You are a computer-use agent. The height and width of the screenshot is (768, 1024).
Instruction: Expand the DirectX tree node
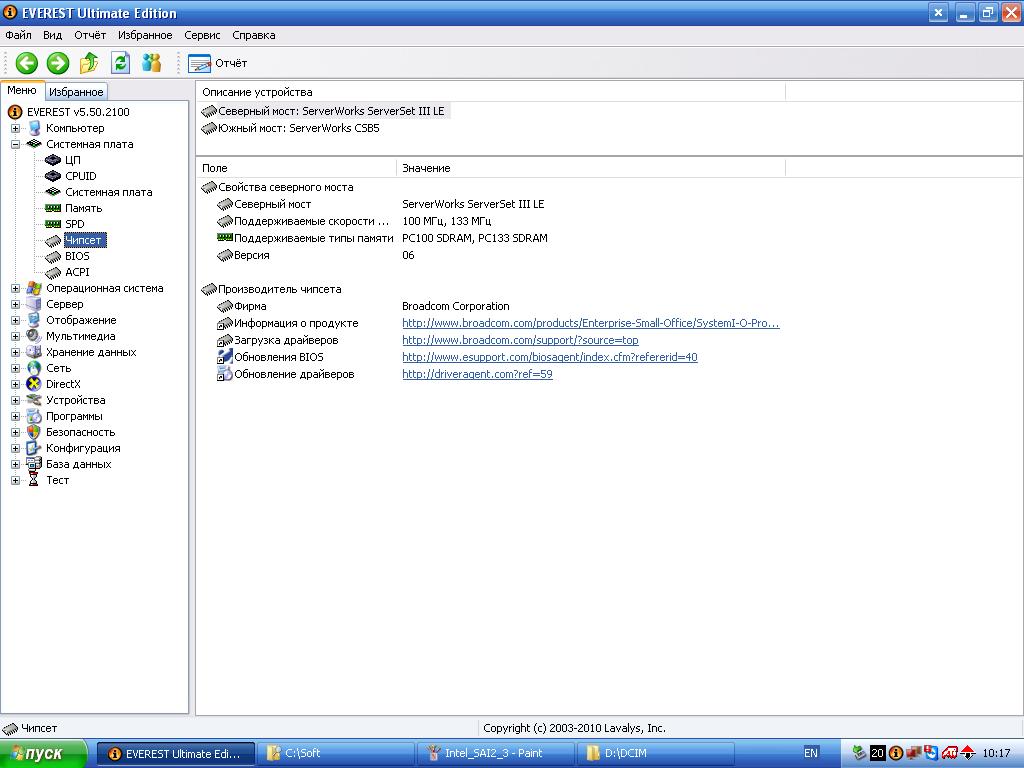15,385
